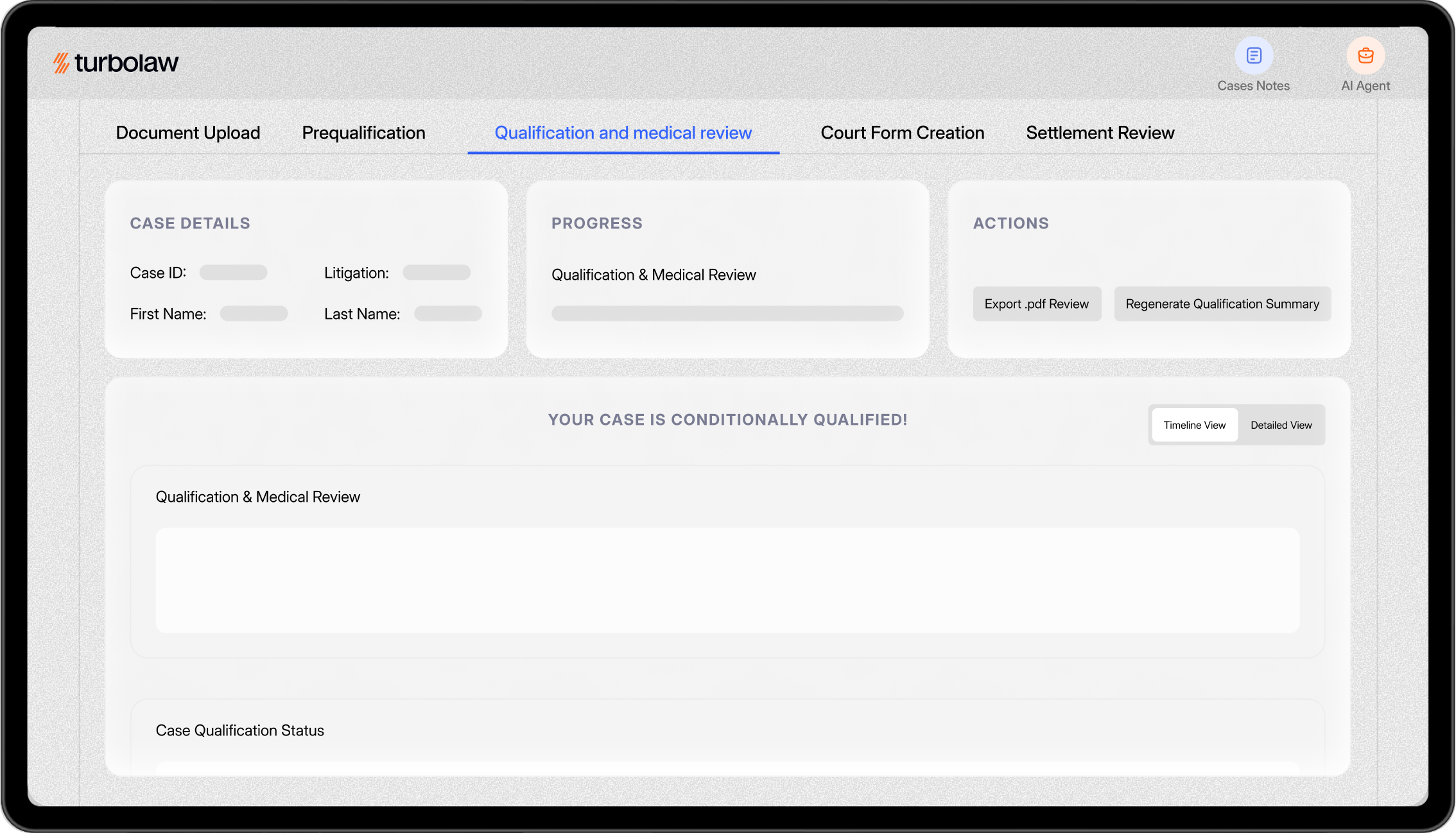Image resolution: width=1456 pixels, height=833 pixels.
Task: Open the Court Form Creation tab
Action: [x=902, y=133]
